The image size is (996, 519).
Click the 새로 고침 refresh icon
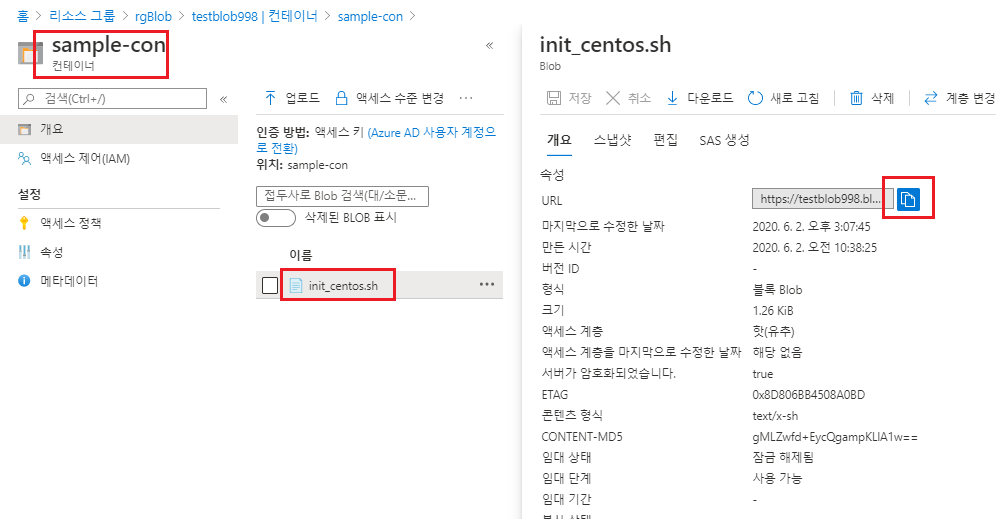[x=755, y=98]
